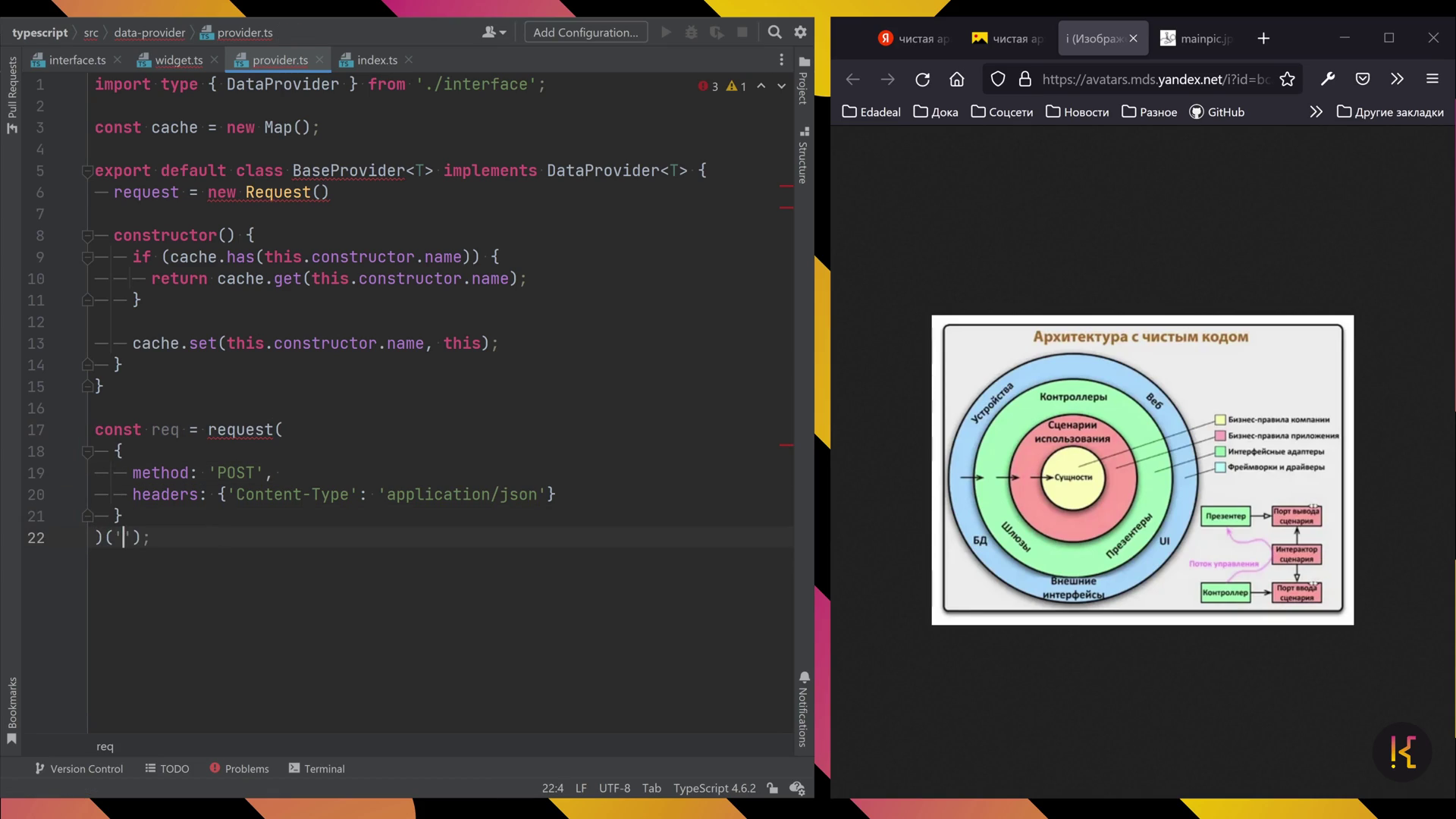Click the 'req' breadcrumb below the editor
This screenshot has width=1456, height=819.
105,746
